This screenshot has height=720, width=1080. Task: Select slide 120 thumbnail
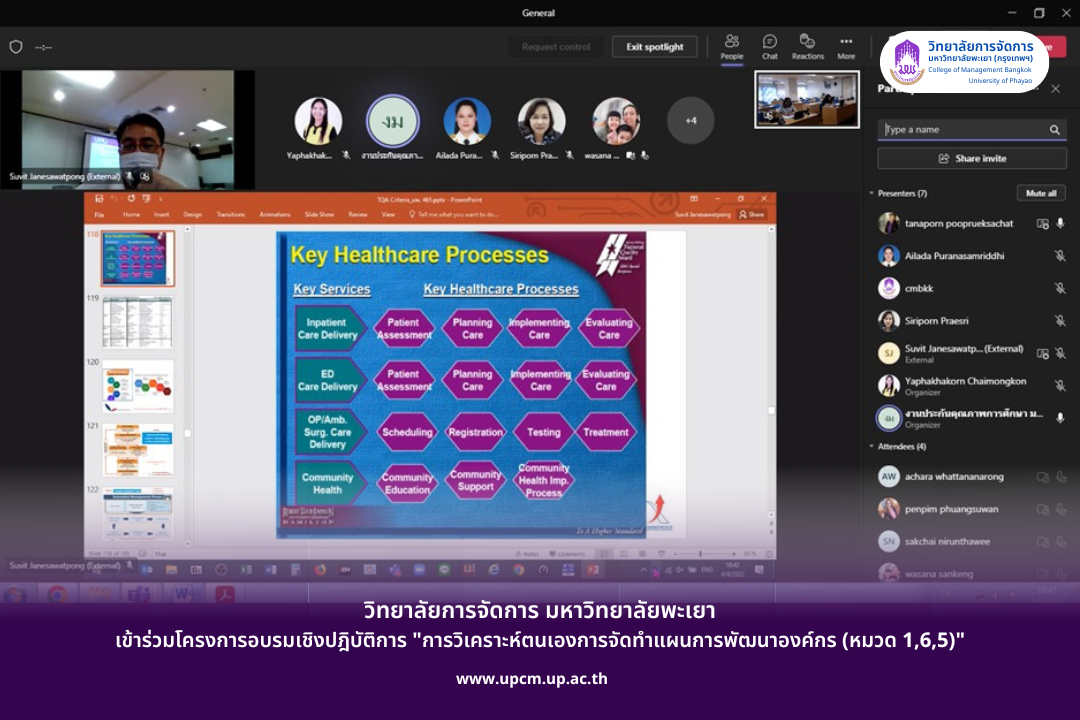pos(138,386)
